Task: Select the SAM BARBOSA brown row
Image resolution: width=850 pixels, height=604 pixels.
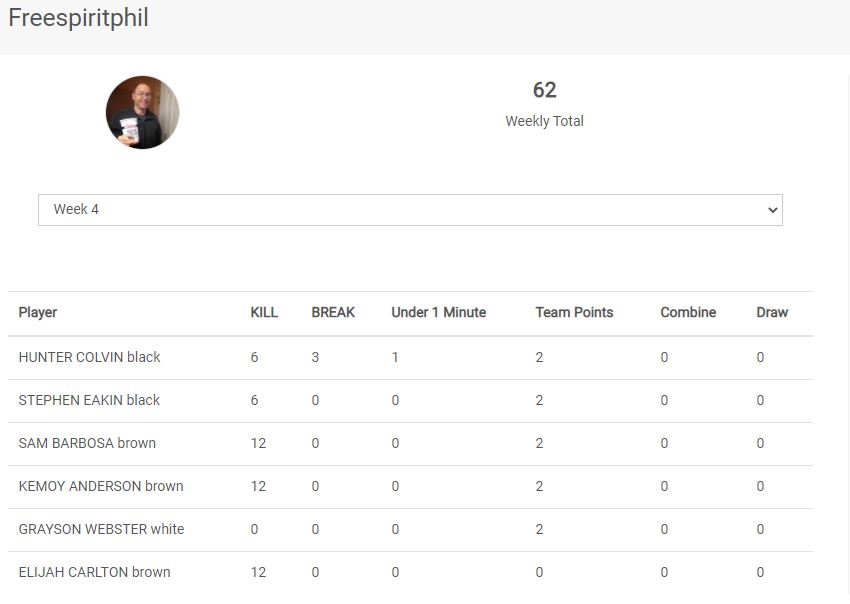Action: tap(87, 443)
